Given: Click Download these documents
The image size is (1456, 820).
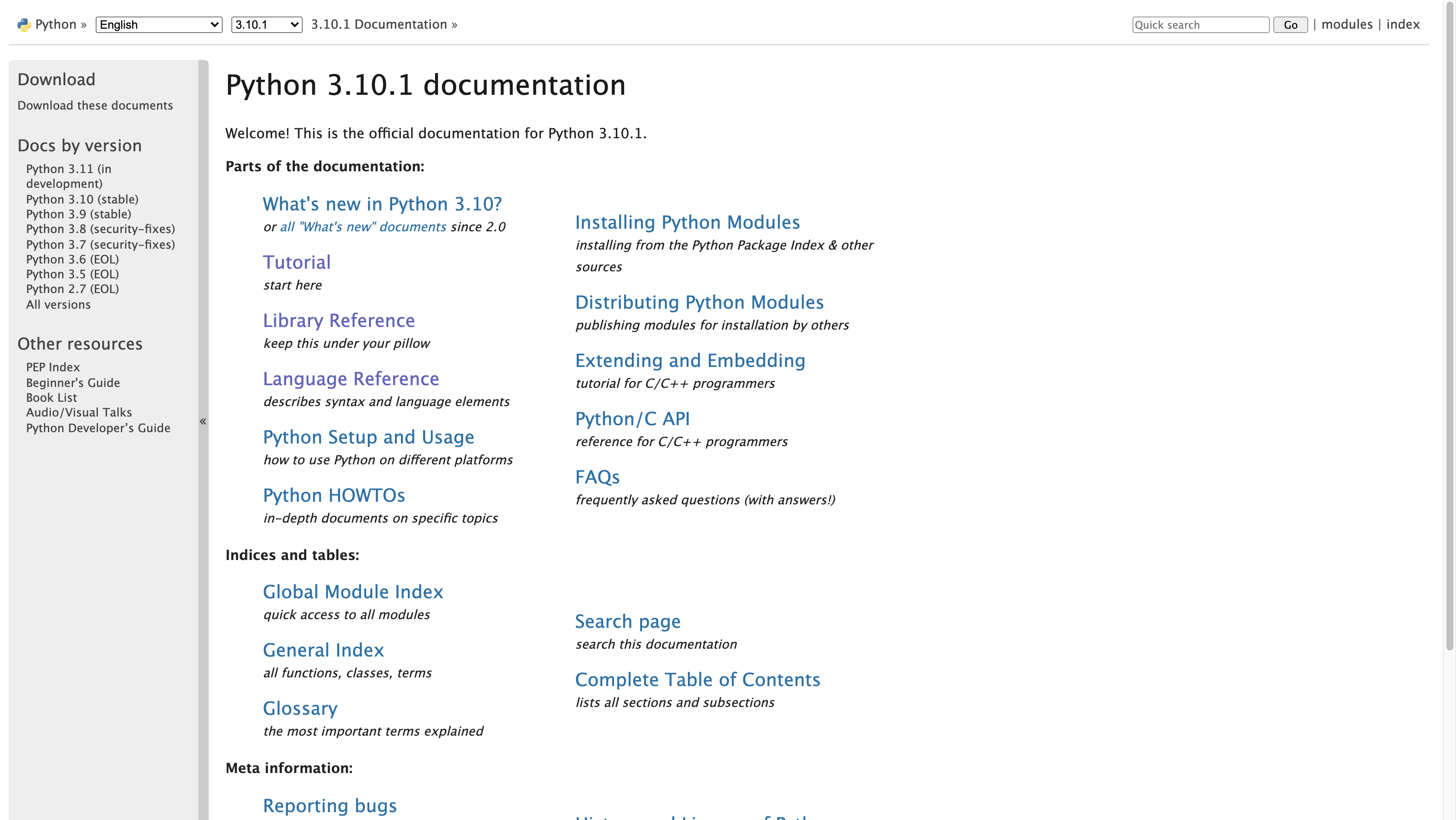Looking at the screenshot, I should [95, 106].
